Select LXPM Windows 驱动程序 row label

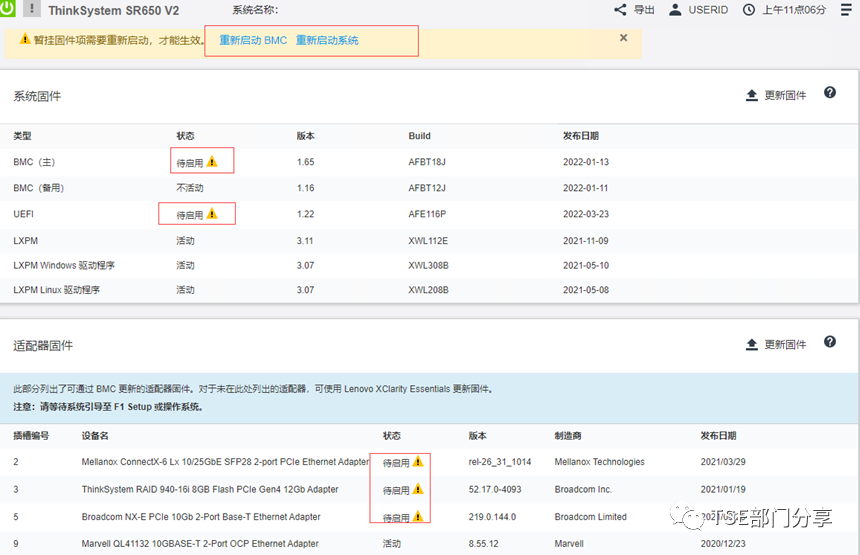pyautogui.click(x=64, y=265)
